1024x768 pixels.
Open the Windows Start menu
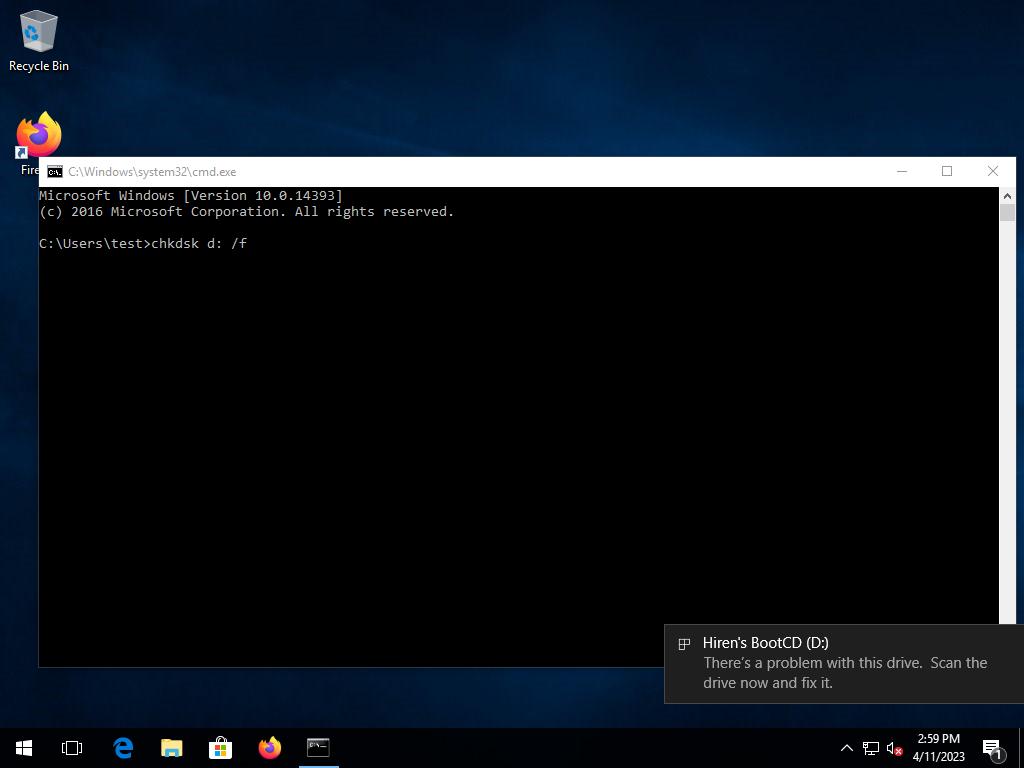pos(24,748)
